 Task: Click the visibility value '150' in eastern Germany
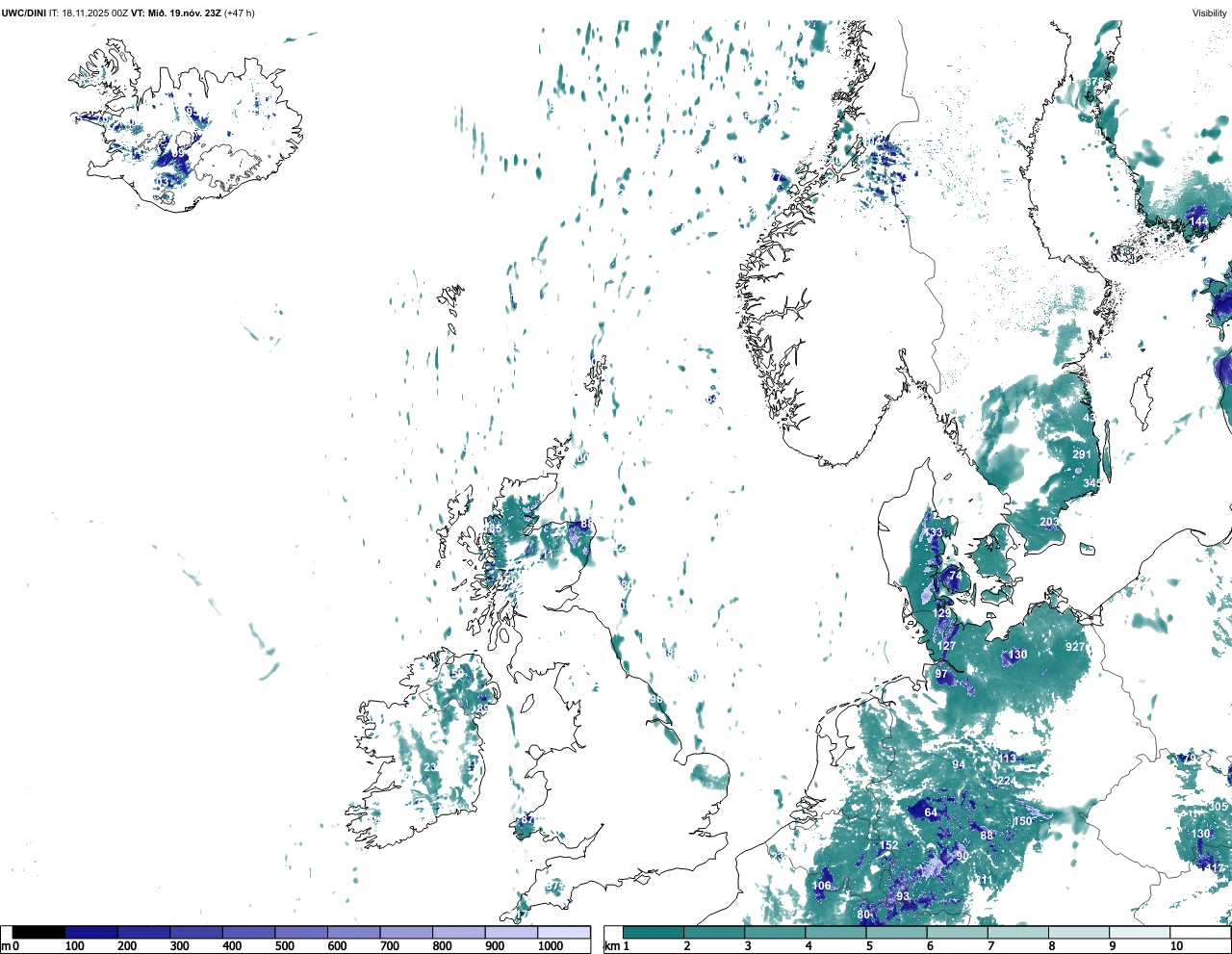[x=1022, y=821]
